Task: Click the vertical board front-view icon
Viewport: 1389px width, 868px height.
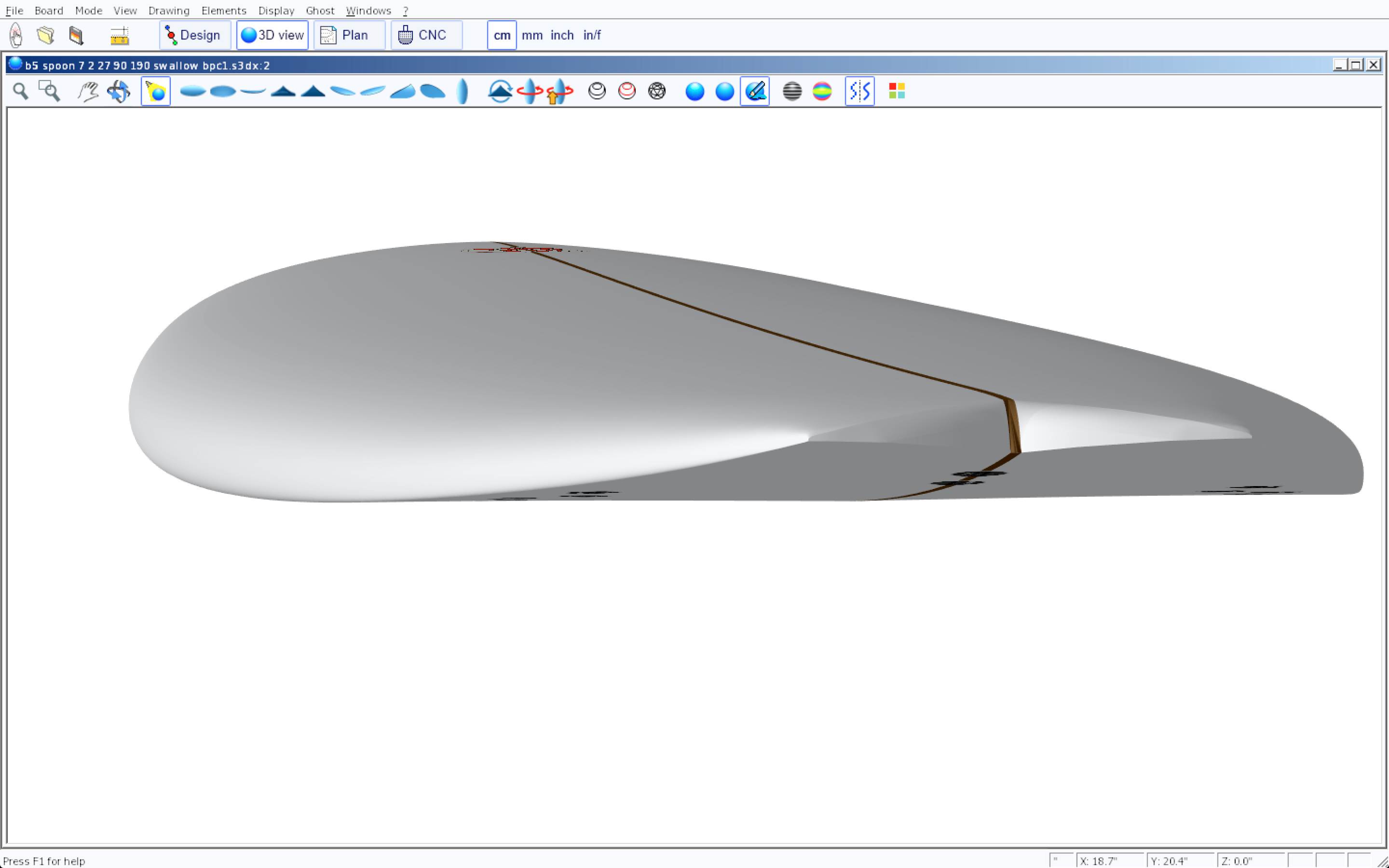Action: pyautogui.click(x=463, y=91)
